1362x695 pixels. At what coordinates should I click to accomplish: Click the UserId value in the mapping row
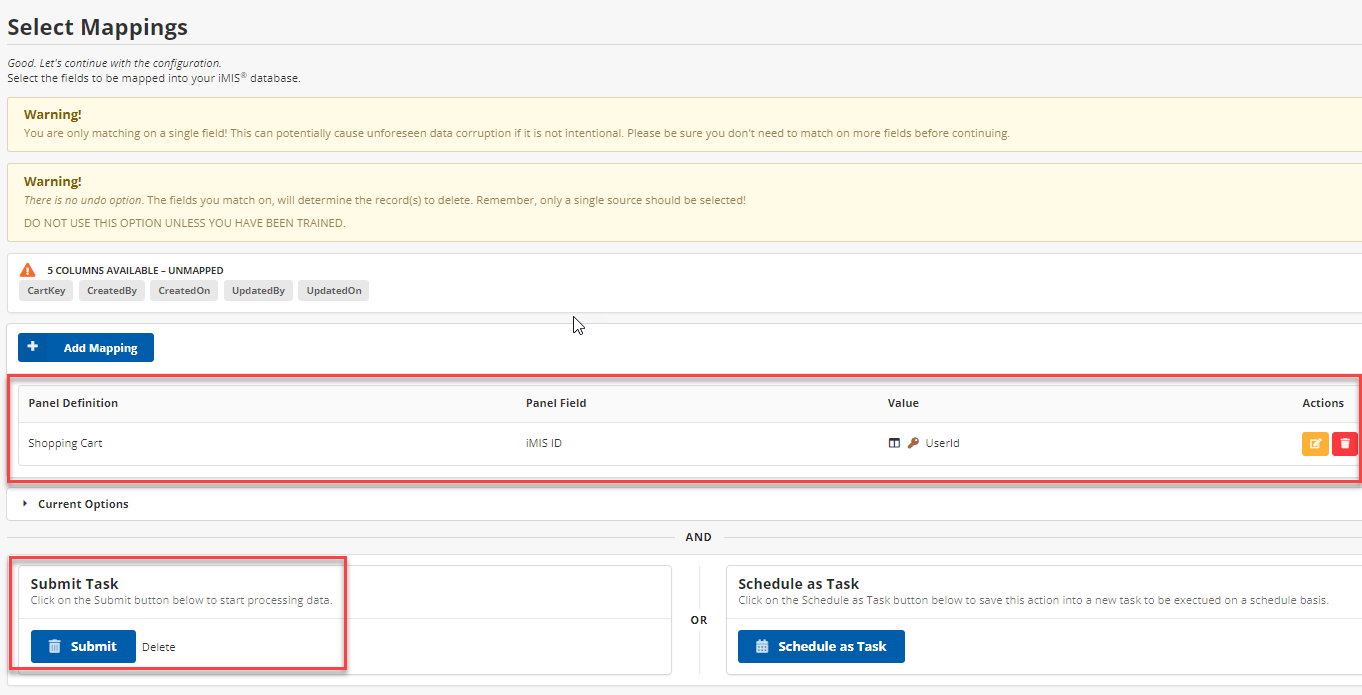(x=942, y=443)
